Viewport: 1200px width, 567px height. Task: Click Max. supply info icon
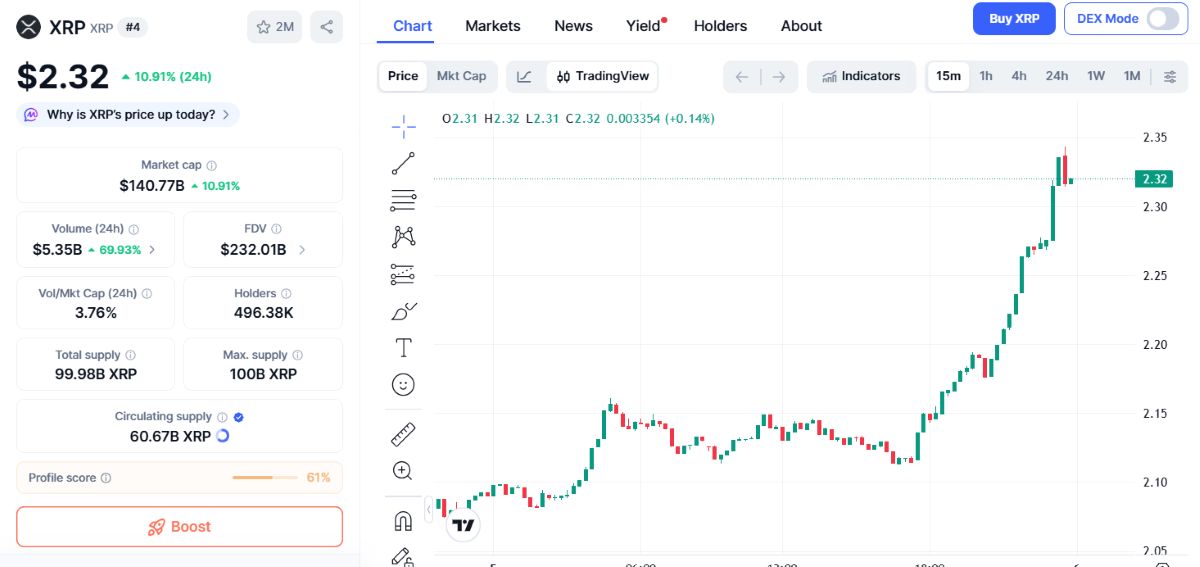click(298, 355)
